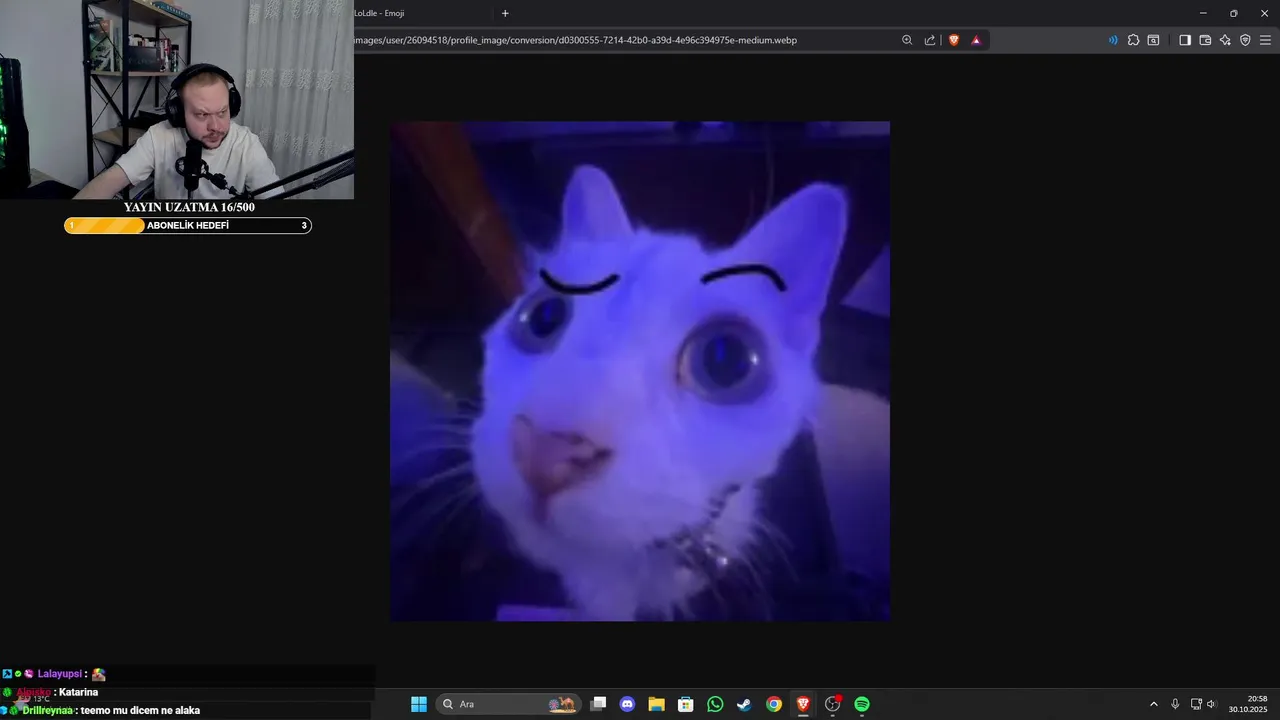Viewport: 1280px width, 720px height.
Task: Open the network status tray icon
Action: click(x=1196, y=704)
